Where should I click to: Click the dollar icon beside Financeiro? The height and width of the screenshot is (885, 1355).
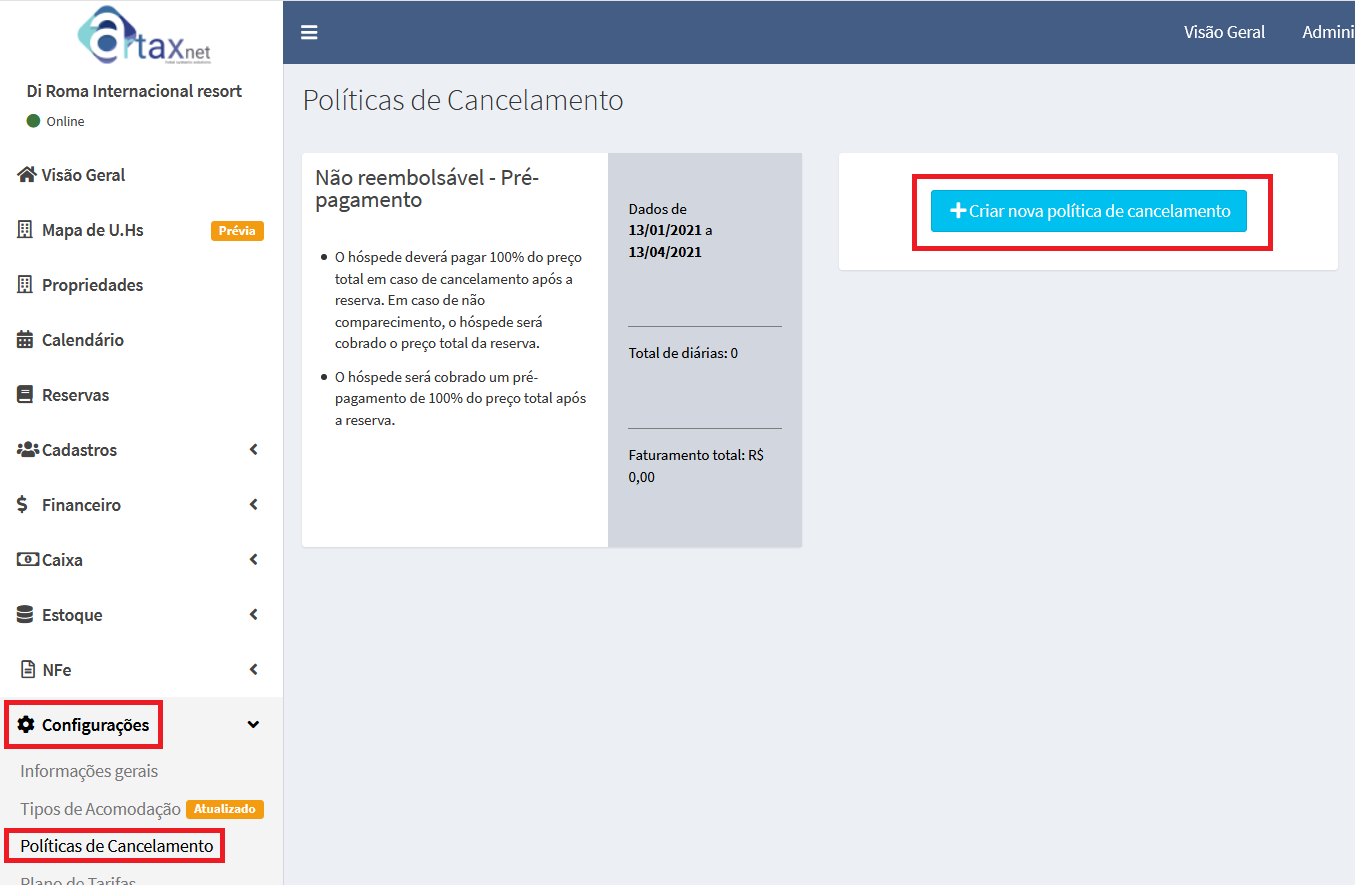[x=23, y=505]
